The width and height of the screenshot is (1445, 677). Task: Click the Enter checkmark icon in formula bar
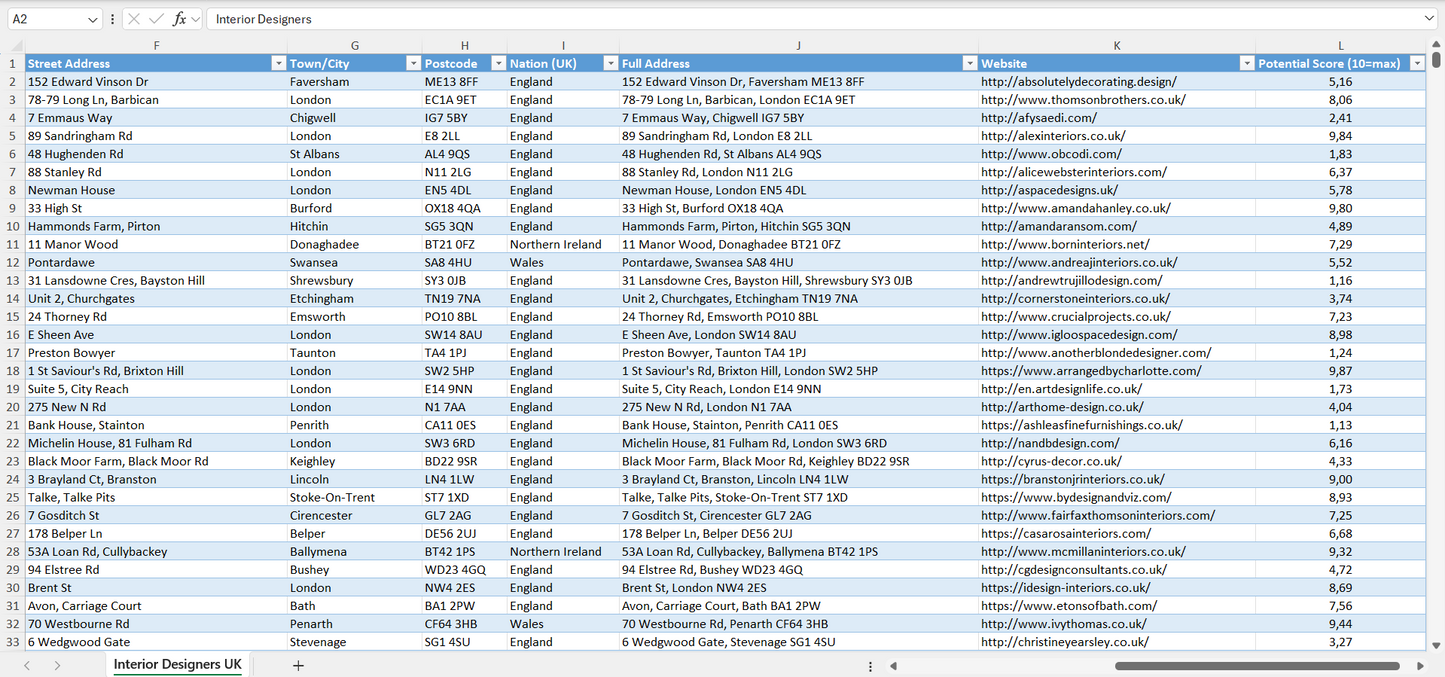pos(156,19)
